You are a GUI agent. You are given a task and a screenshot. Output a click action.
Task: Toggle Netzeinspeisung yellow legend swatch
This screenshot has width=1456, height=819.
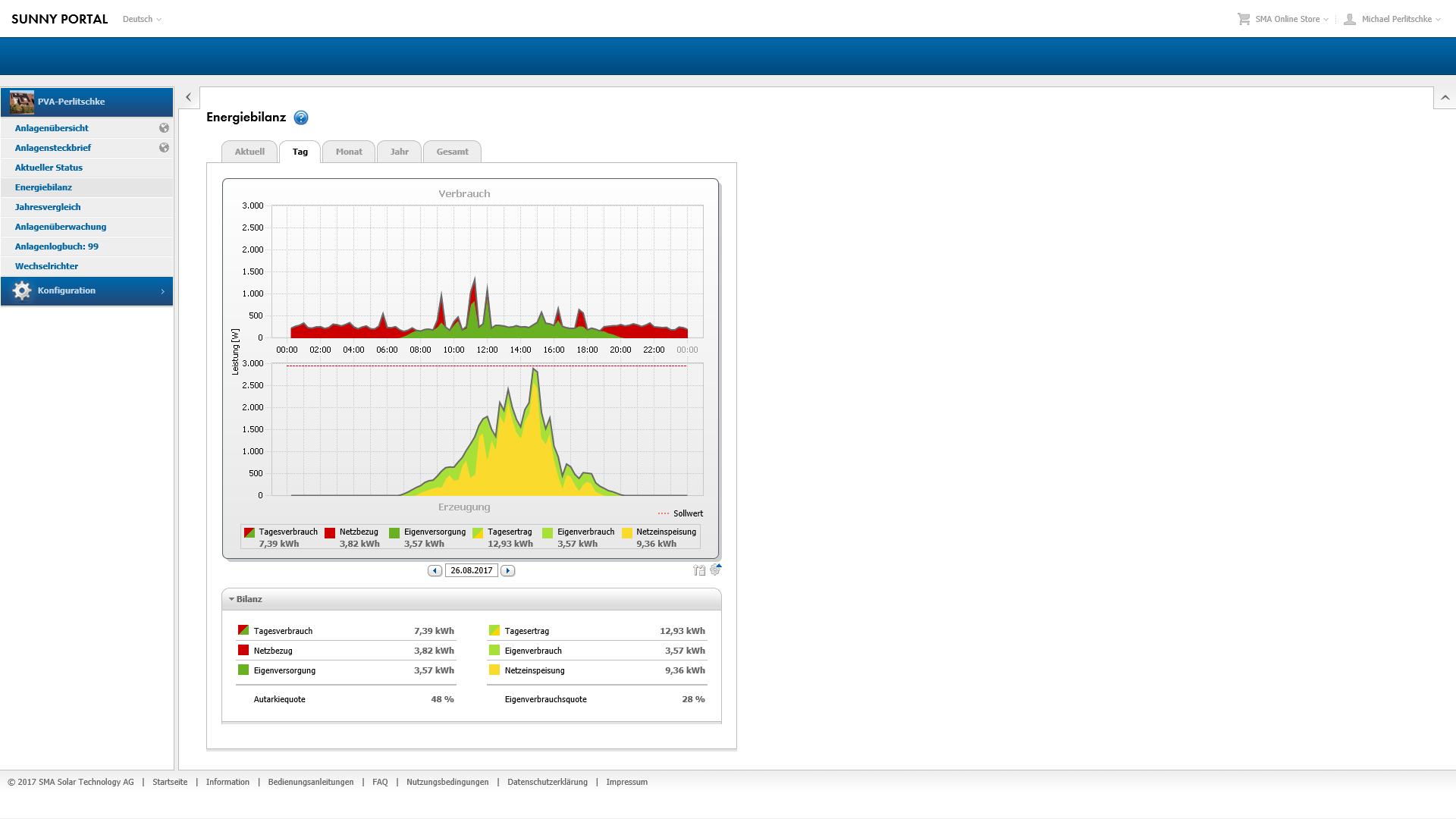coord(627,533)
